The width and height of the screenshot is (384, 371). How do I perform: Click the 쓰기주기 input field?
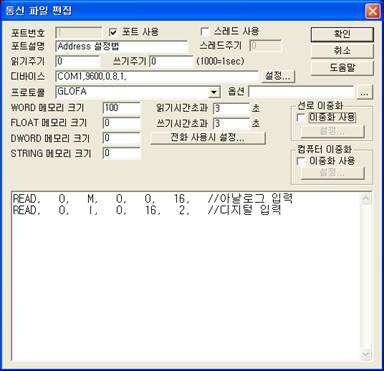point(171,61)
